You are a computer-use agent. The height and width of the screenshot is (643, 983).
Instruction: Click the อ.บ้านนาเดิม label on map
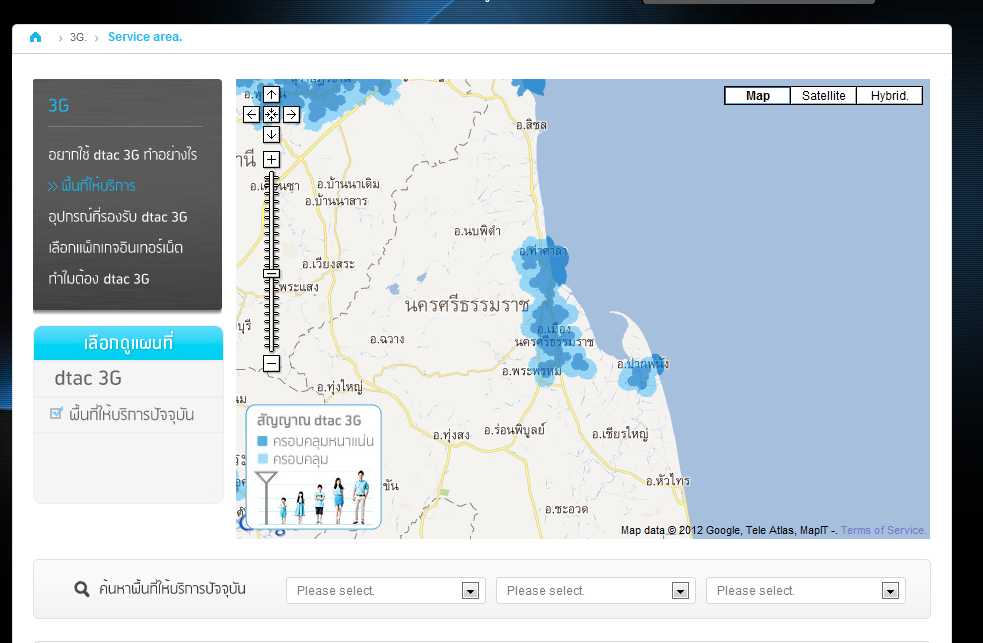pos(348,184)
